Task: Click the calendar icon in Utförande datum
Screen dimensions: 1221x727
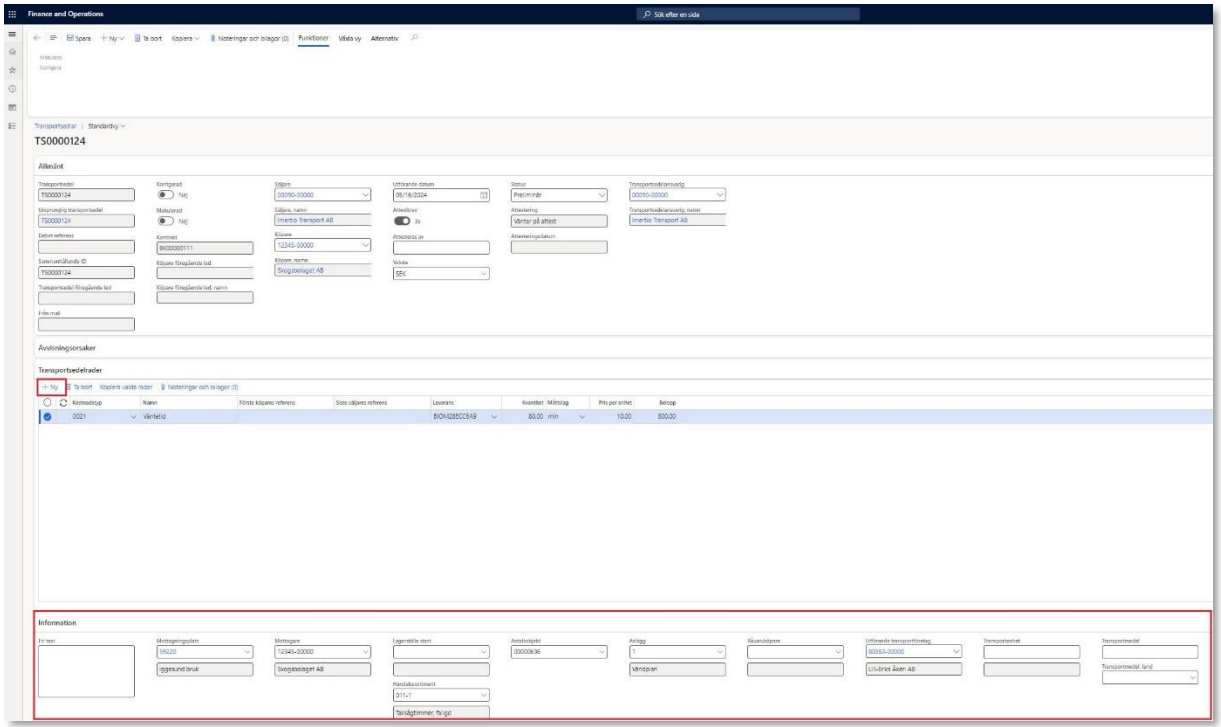Action: pos(484,195)
